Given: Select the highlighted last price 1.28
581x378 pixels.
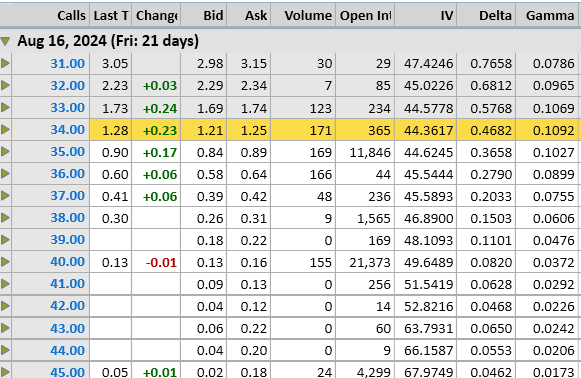Looking at the screenshot, I should click(x=111, y=130).
